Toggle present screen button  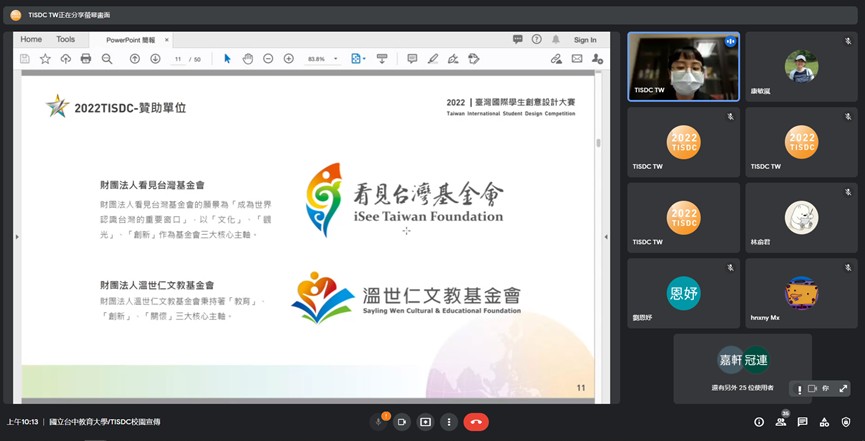(425, 422)
